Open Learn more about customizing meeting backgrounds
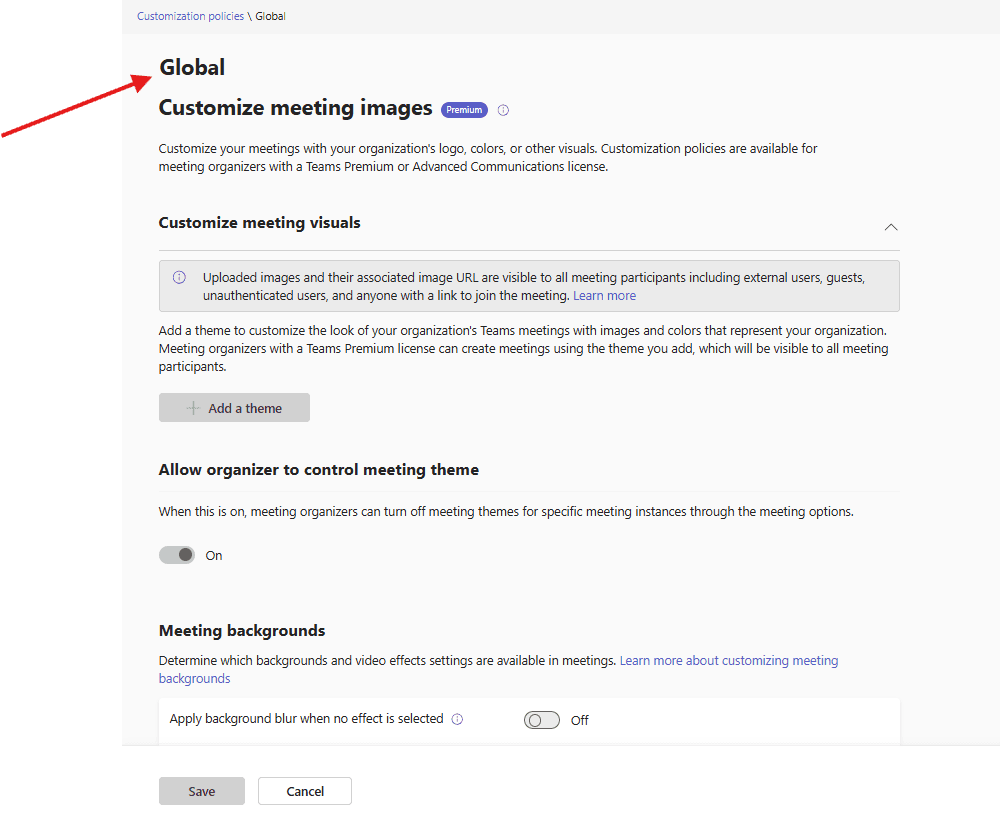The width and height of the screenshot is (1000, 820). point(728,661)
